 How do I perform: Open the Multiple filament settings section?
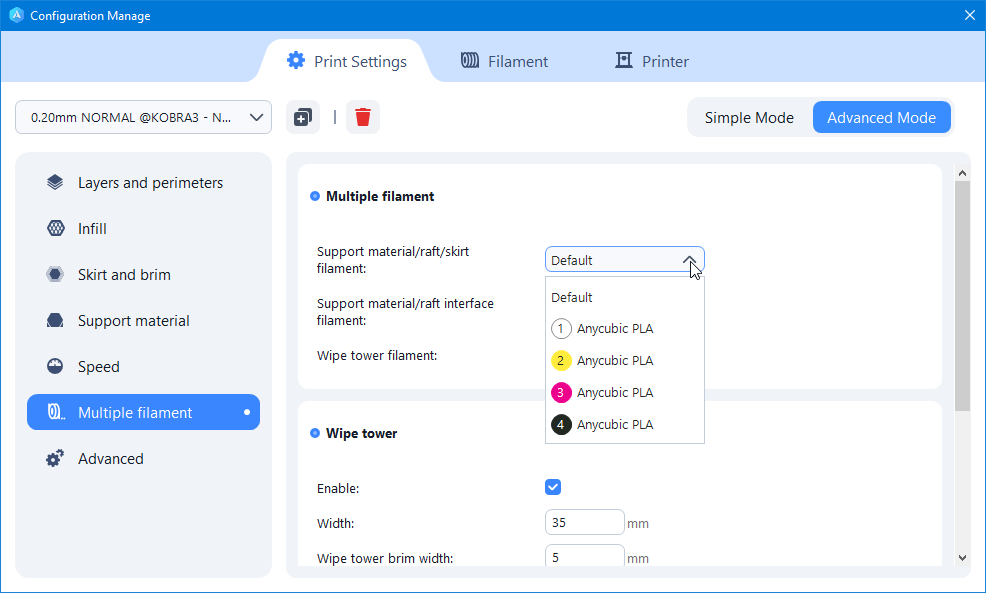(x=143, y=413)
